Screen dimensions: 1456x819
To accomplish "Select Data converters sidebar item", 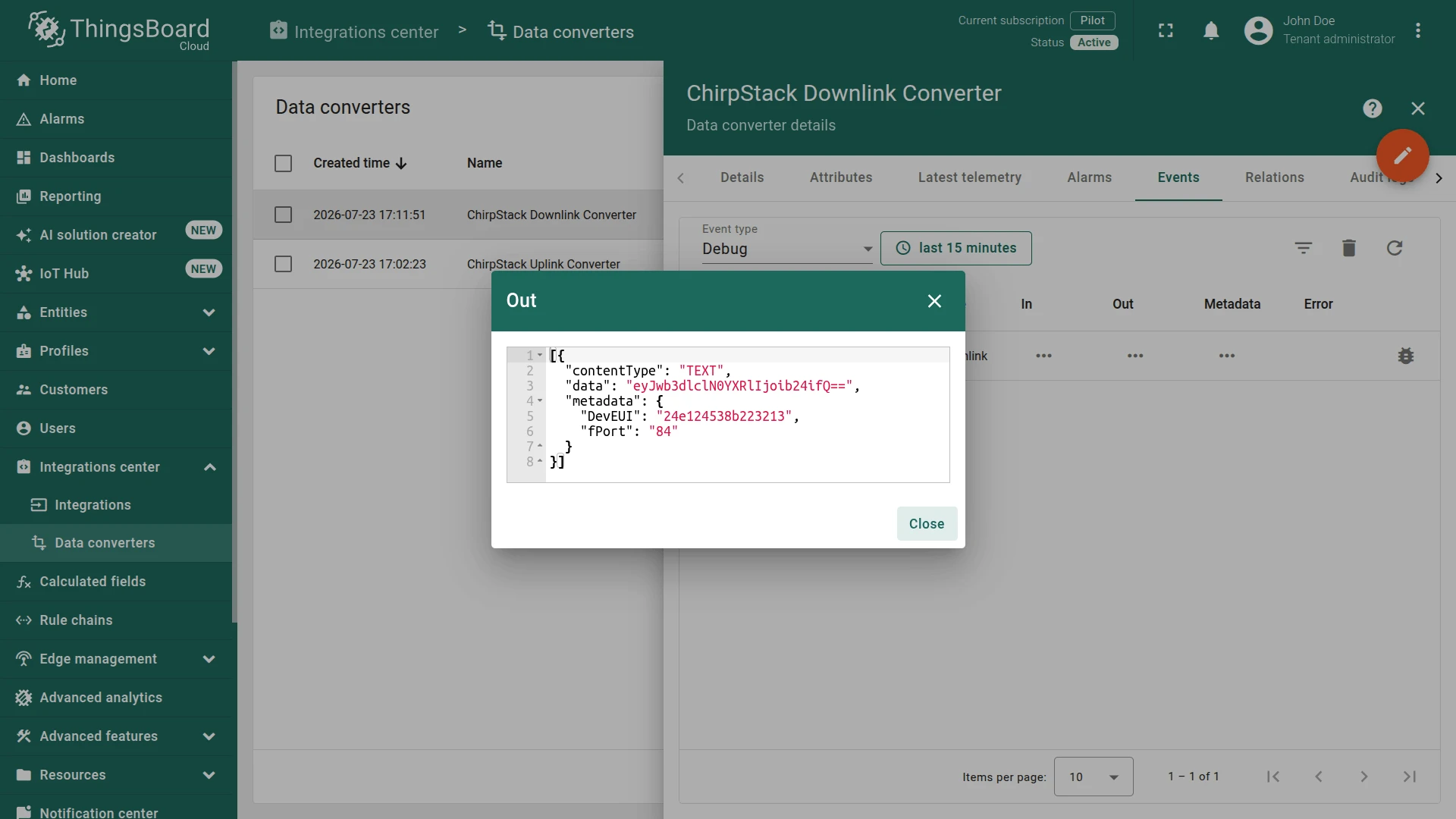I will pos(115,543).
